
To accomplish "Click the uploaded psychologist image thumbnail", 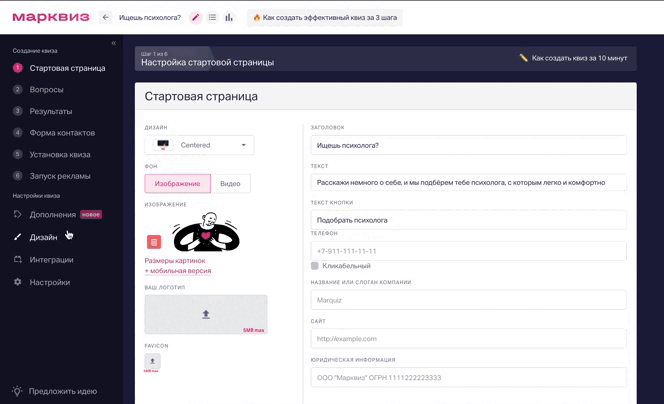I will pos(206,232).
